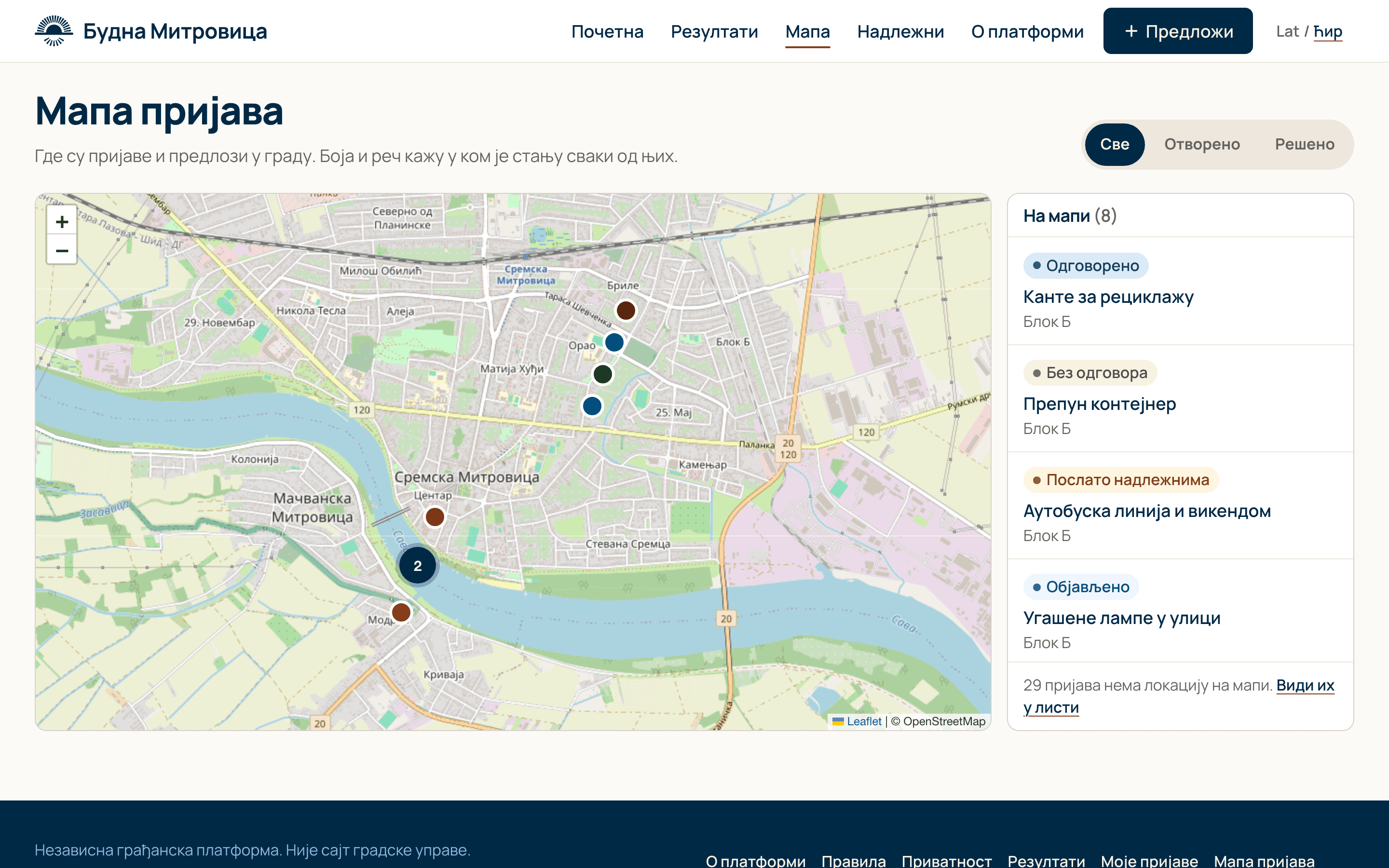The image size is (1389, 868).
Task: Open О платформи in top navigation
Action: click(1027, 31)
